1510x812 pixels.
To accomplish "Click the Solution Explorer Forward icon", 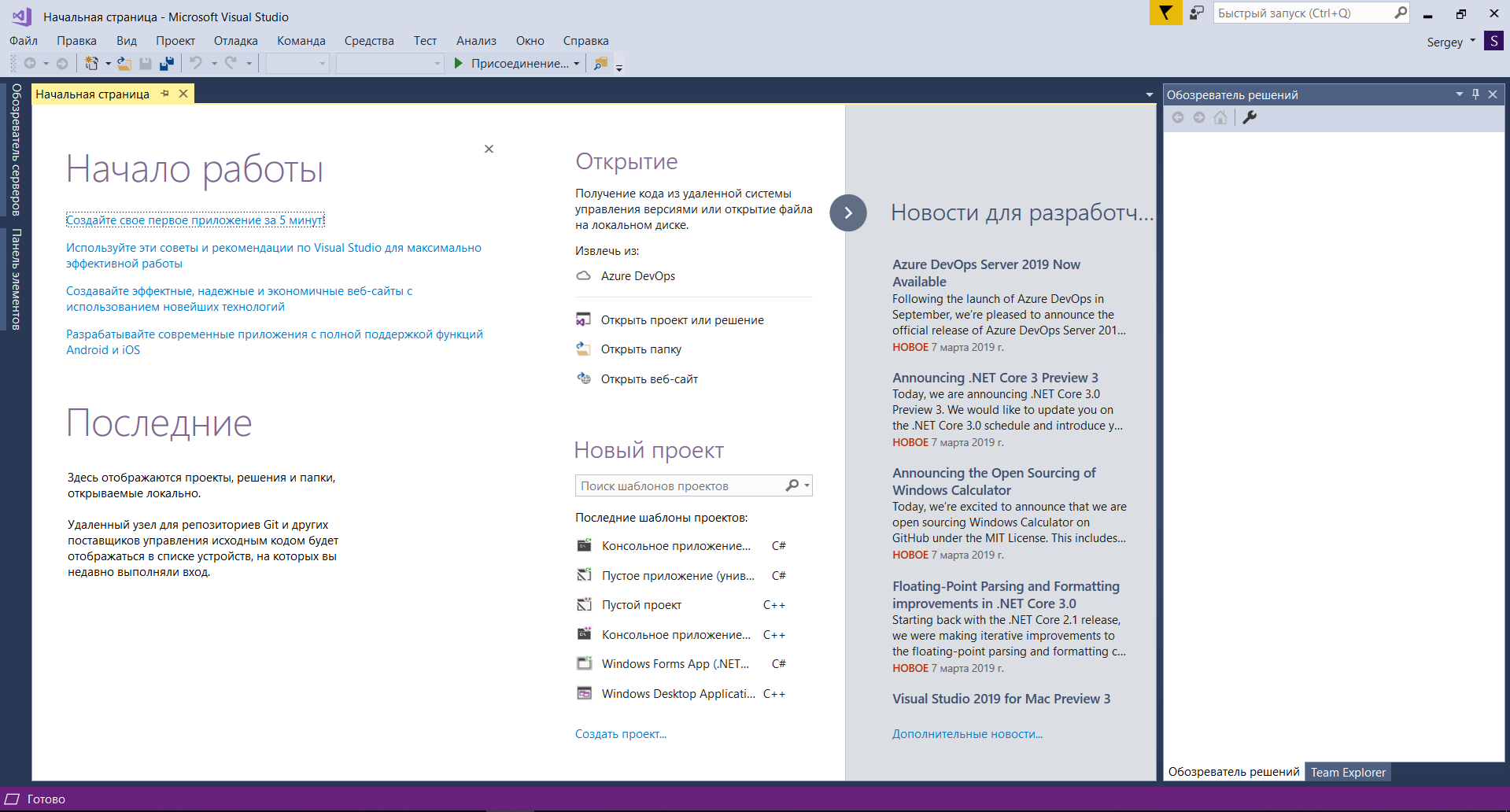I will (1199, 117).
